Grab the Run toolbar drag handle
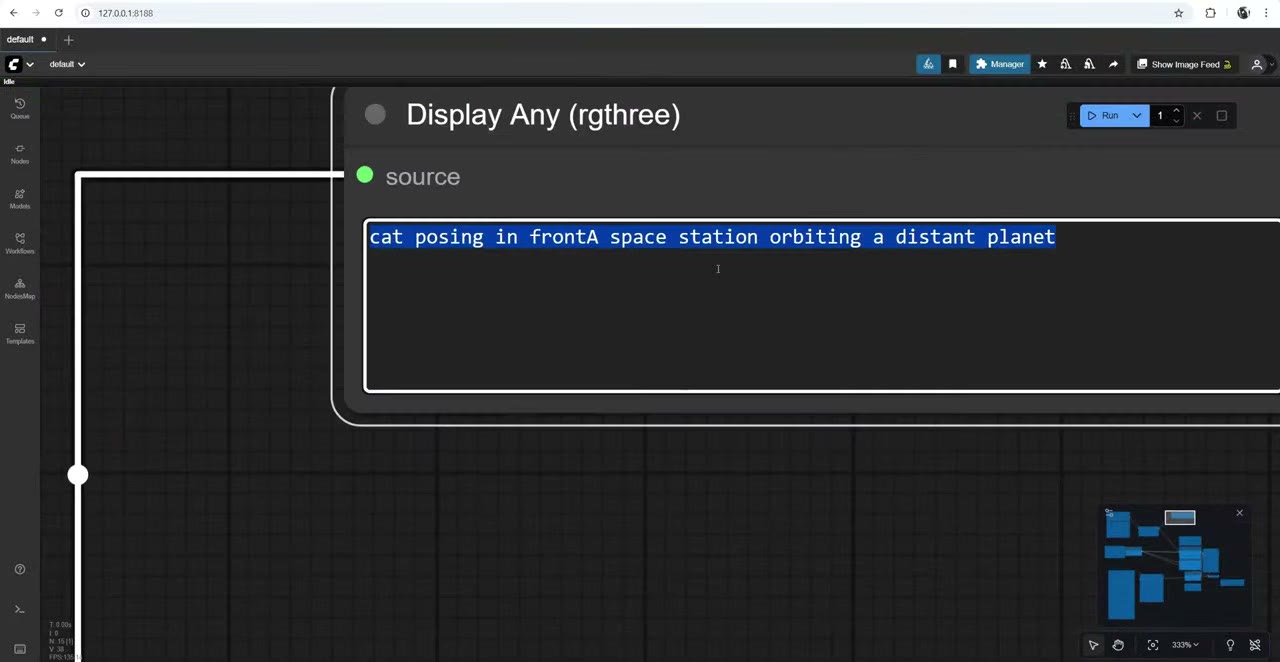The width and height of the screenshot is (1280, 662). point(1073,116)
